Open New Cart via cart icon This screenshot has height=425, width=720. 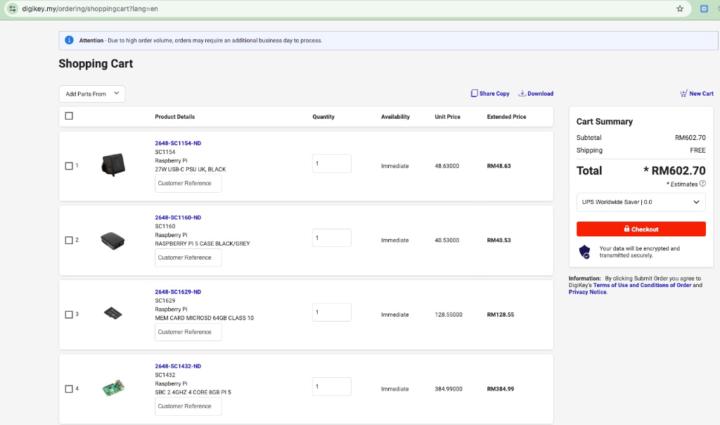(683, 93)
